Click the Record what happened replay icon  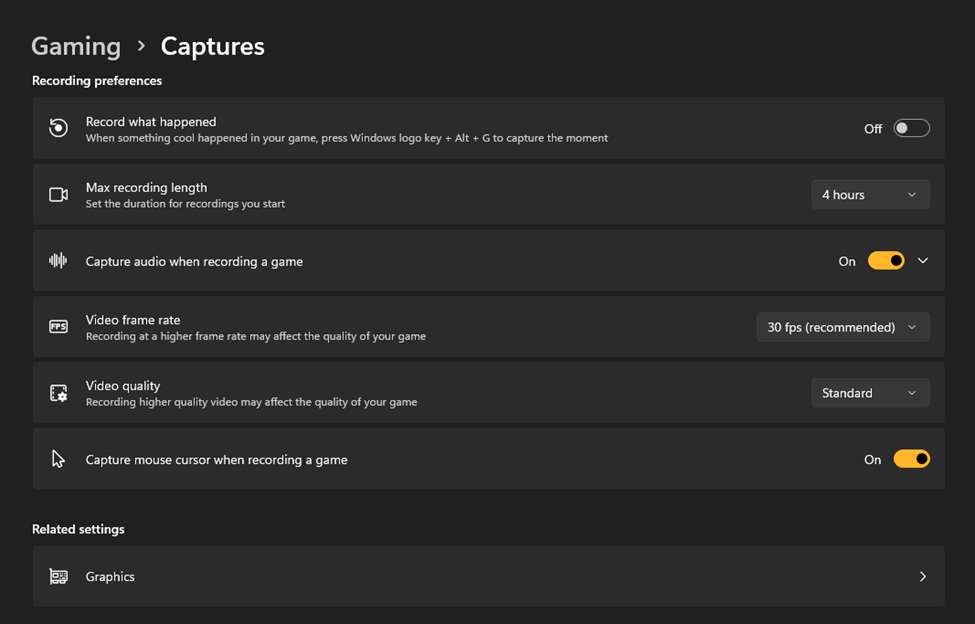59,128
